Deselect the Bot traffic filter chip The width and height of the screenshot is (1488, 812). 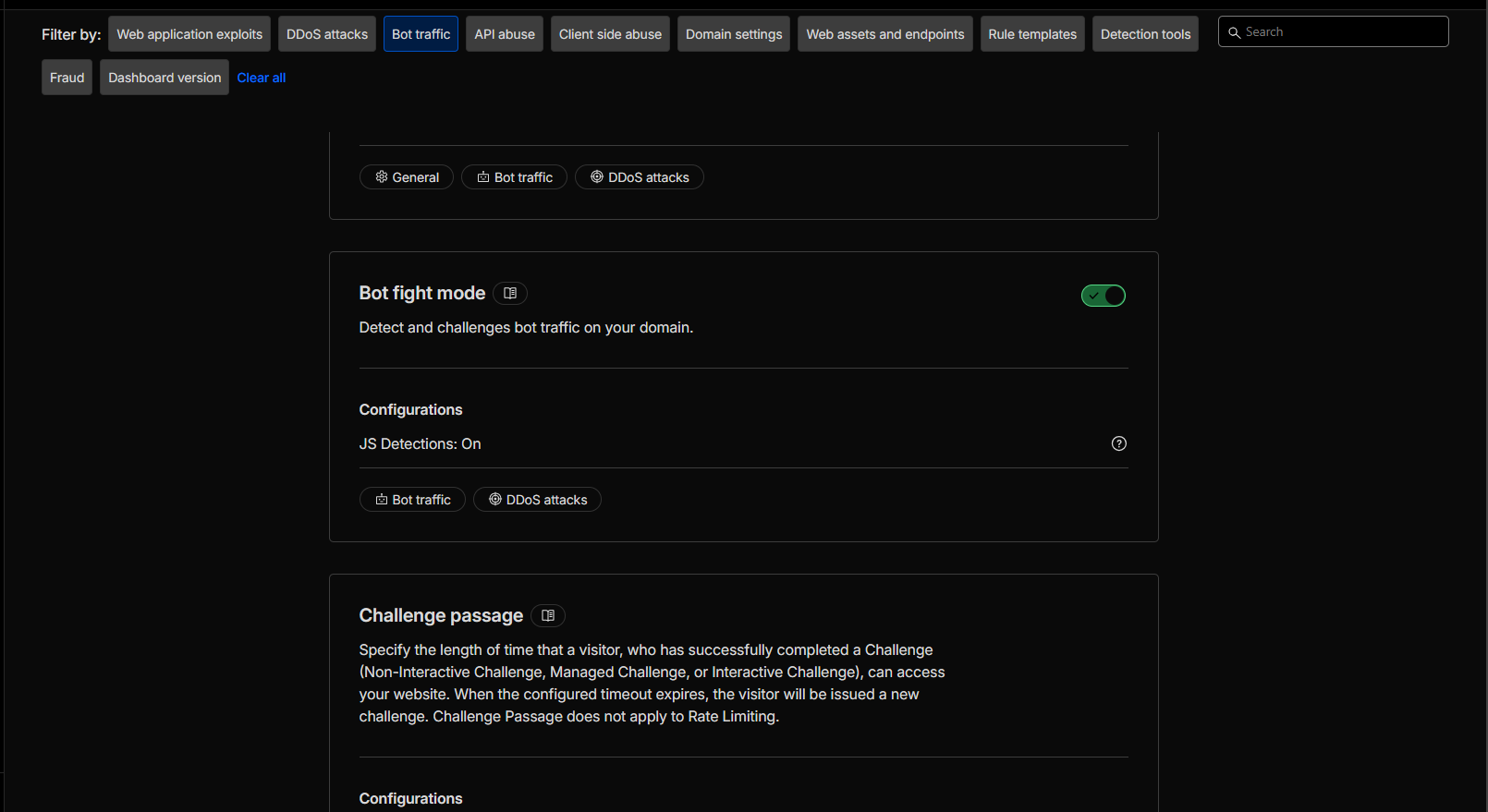point(421,34)
